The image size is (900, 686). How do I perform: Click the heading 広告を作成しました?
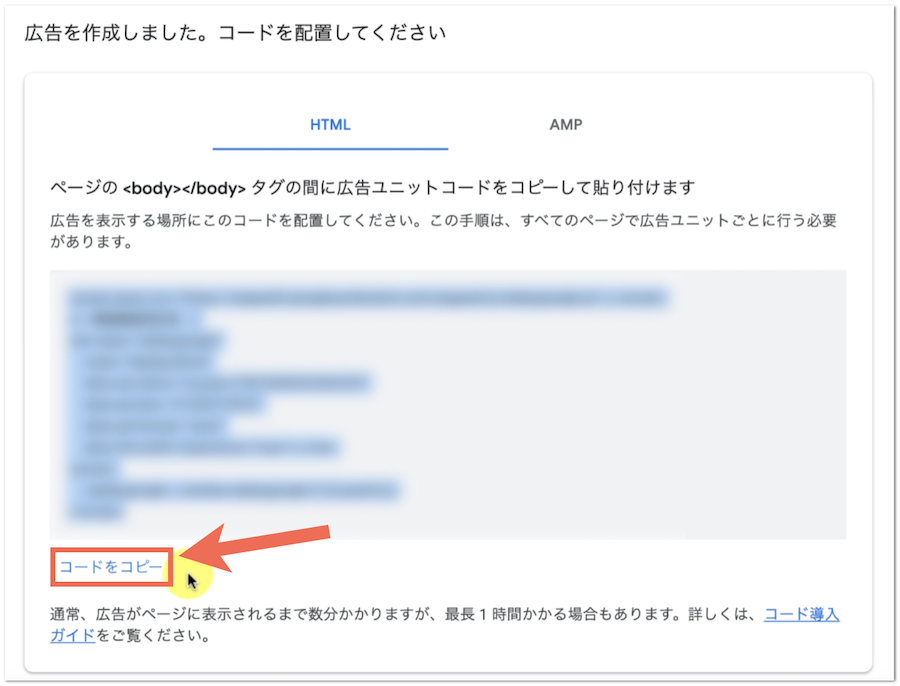tap(235, 33)
